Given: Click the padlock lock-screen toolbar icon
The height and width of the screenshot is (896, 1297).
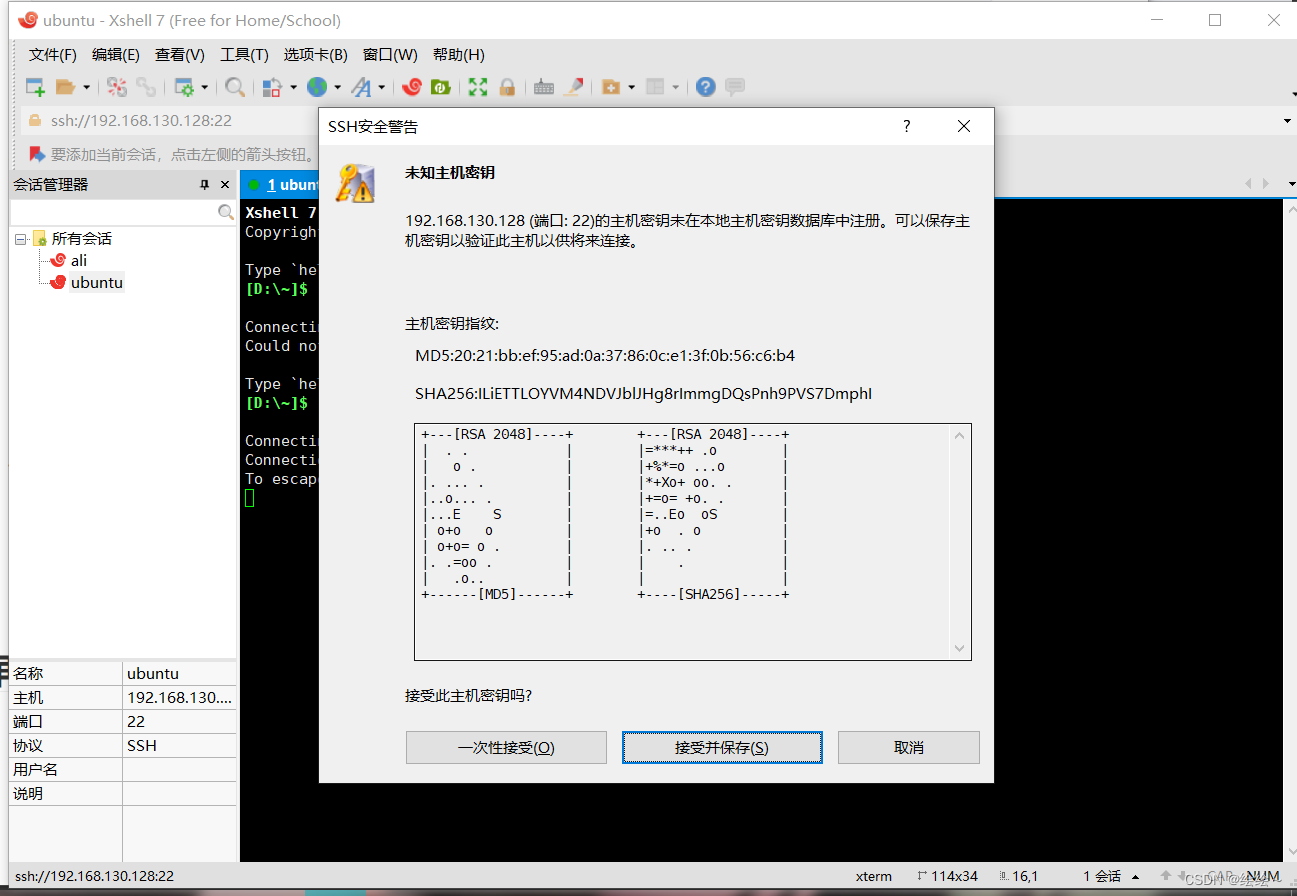Looking at the screenshot, I should coord(507,87).
